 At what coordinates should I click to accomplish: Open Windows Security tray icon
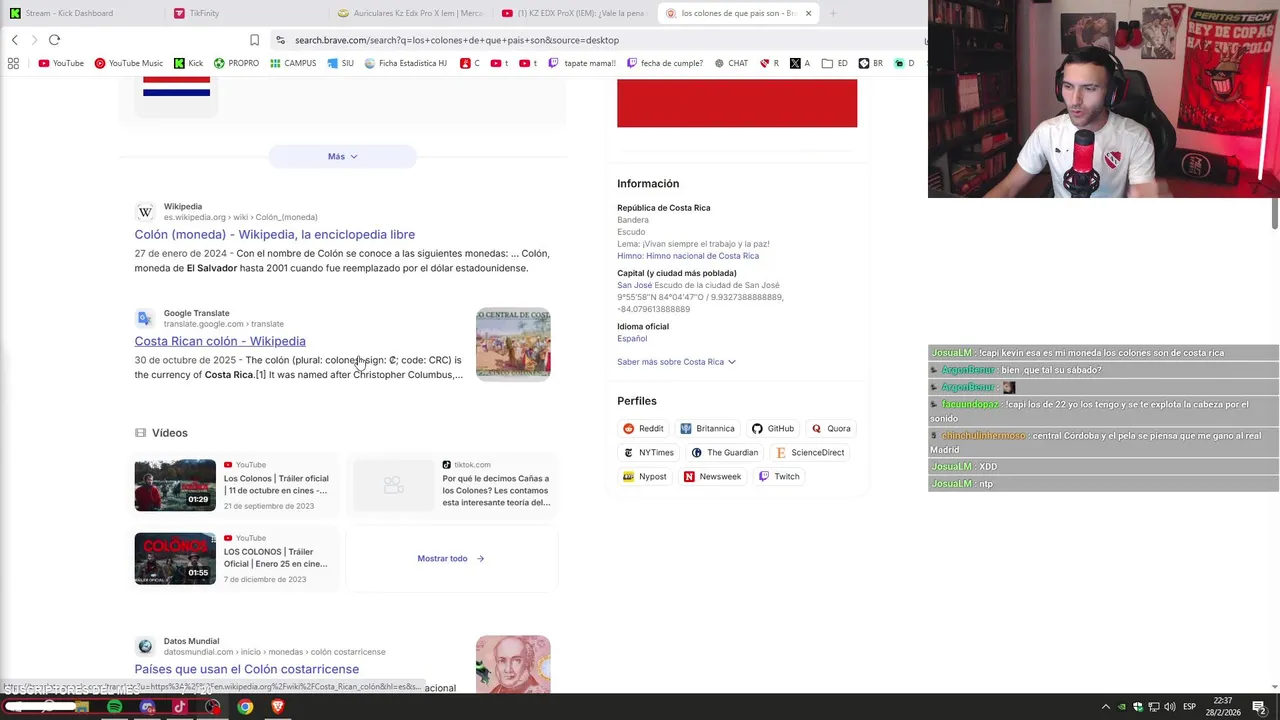pyautogui.click(x=1137, y=707)
